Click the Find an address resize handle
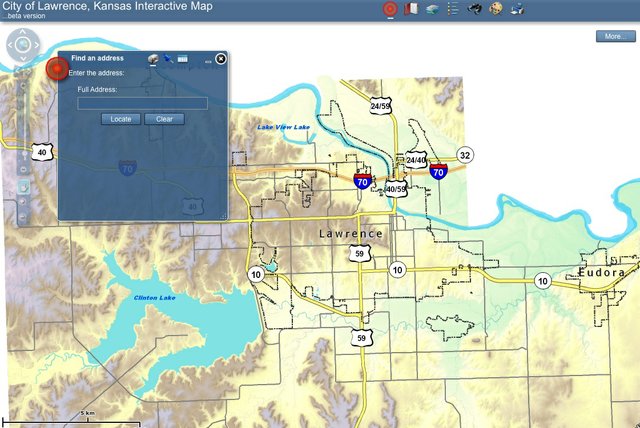 click(223, 216)
